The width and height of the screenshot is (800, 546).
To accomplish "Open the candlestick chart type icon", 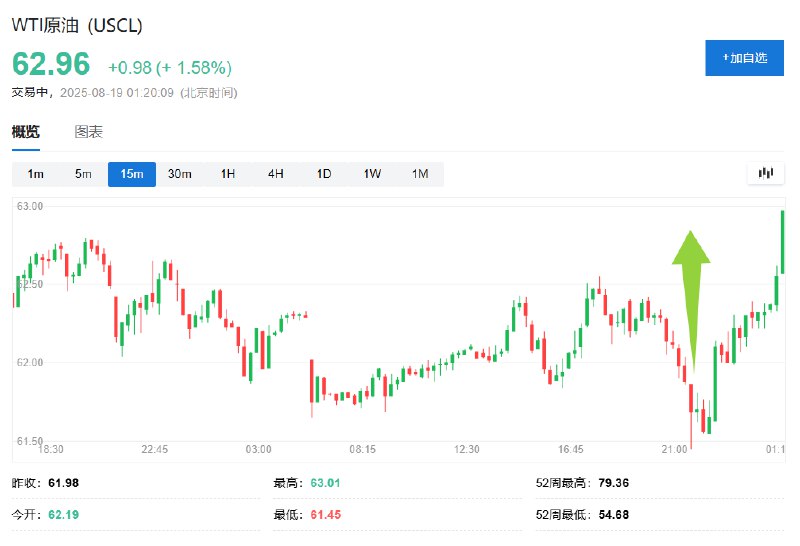I will (x=765, y=173).
